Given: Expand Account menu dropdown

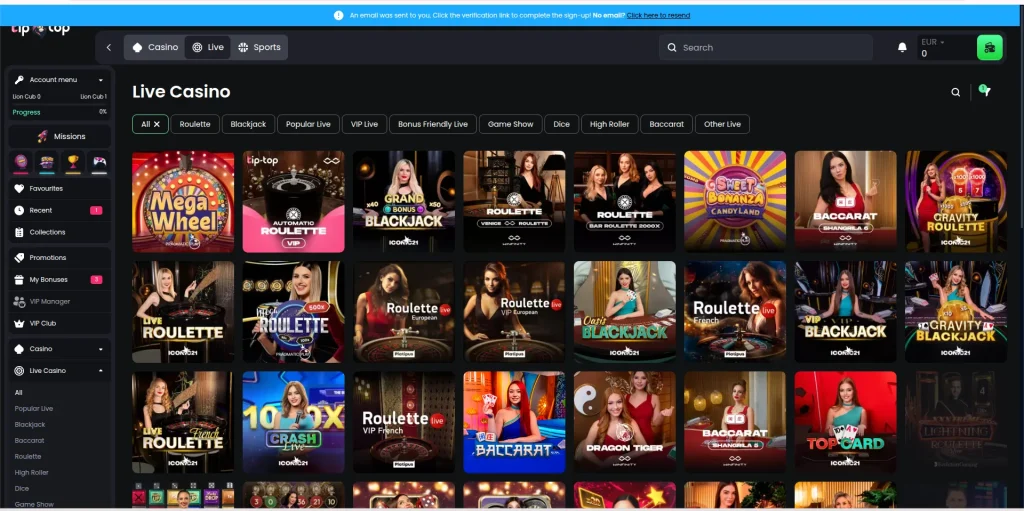Looking at the screenshot, I should coord(59,80).
